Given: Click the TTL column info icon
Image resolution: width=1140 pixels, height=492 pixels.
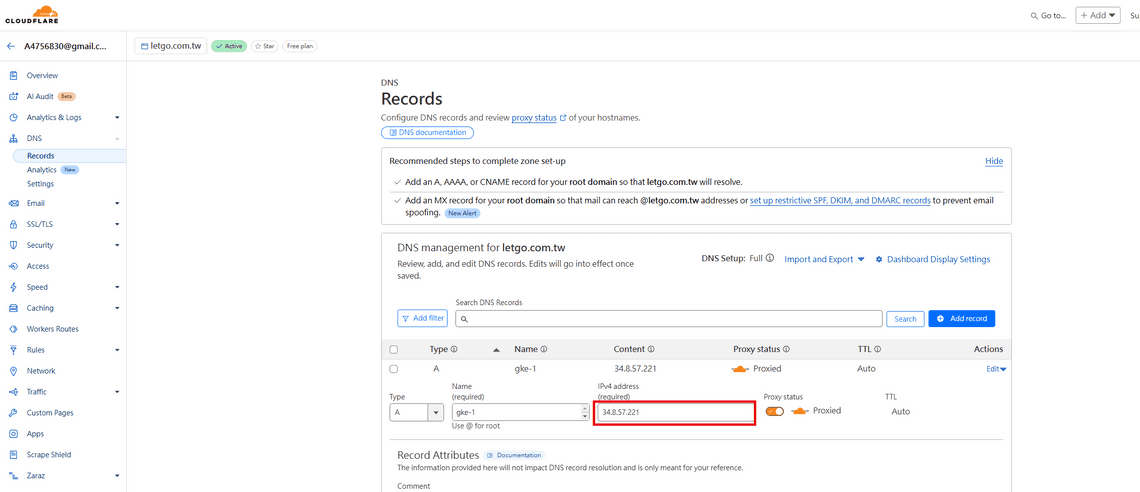Looking at the screenshot, I should click(878, 350).
